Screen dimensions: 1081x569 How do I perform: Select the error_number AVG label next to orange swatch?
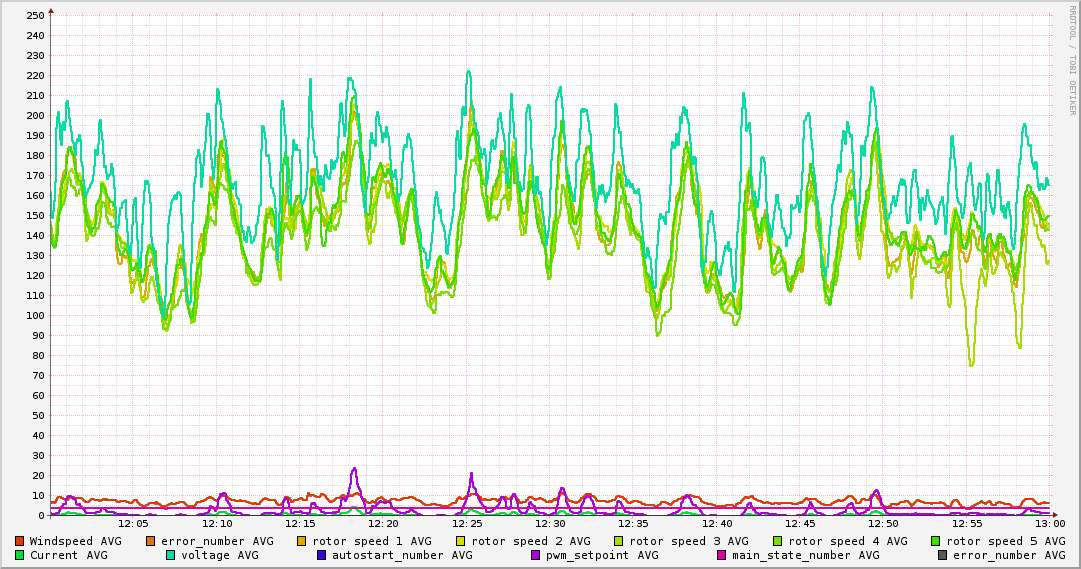[217, 542]
